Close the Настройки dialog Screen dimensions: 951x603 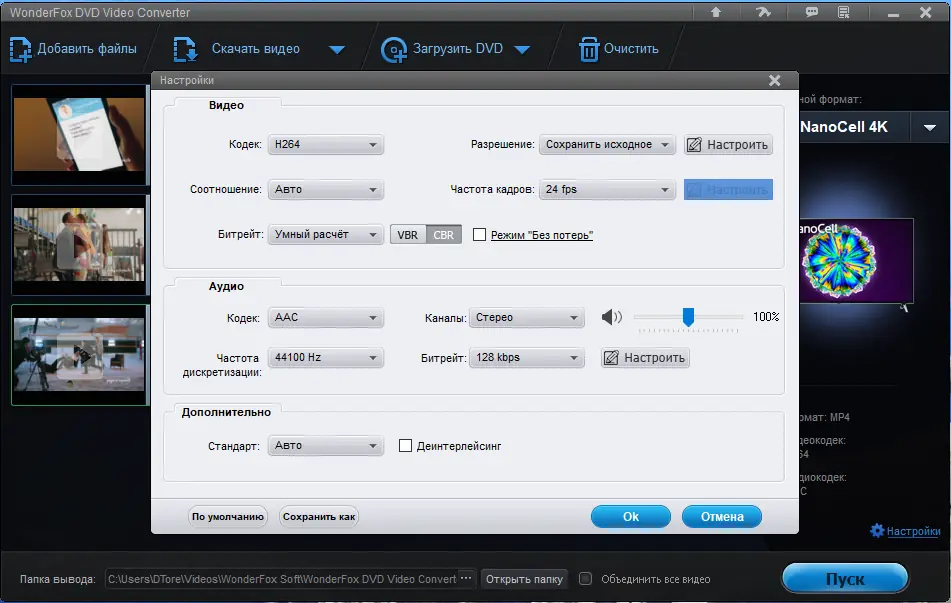point(774,80)
